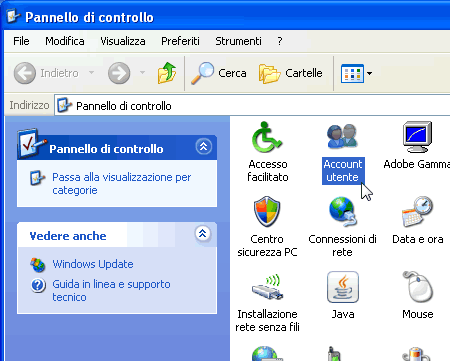
Task: Open the views dropdown arrow
Action: (x=369, y=73)
